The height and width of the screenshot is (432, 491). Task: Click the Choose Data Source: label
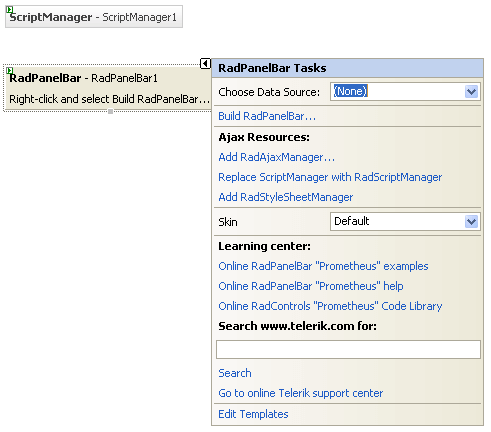coord(269,92)
